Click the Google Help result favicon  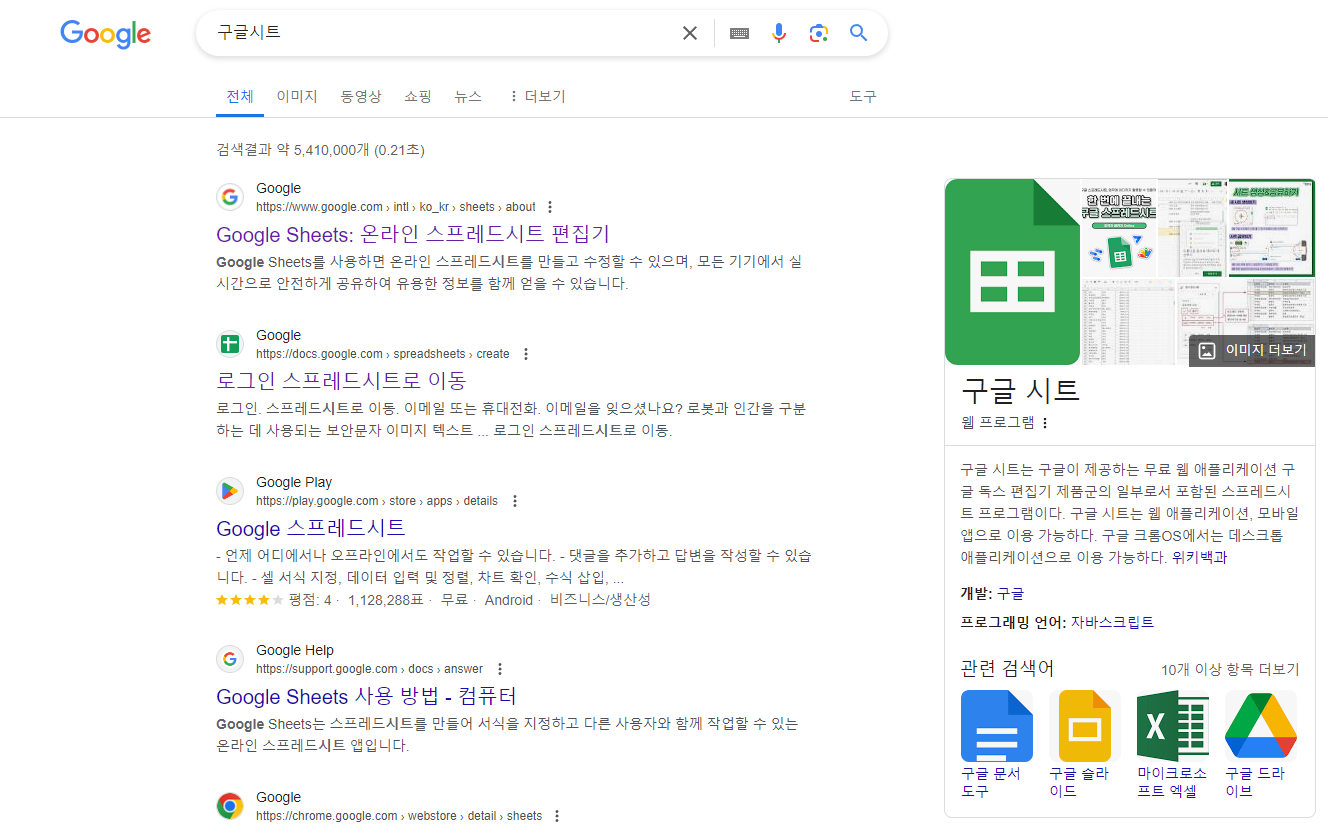point(230,659)
